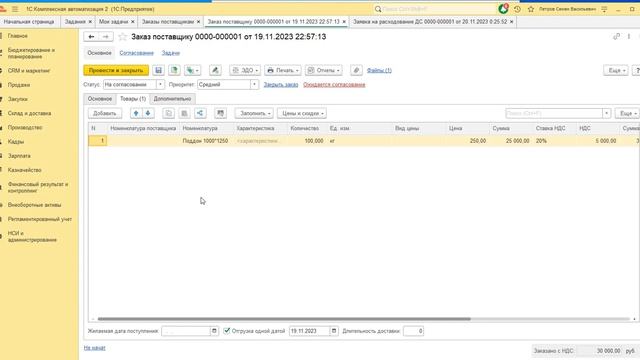This screenshot has height=360, width=640.
Task: Open the create-based-on dropdown icon
Action: [x=192, y=70]
